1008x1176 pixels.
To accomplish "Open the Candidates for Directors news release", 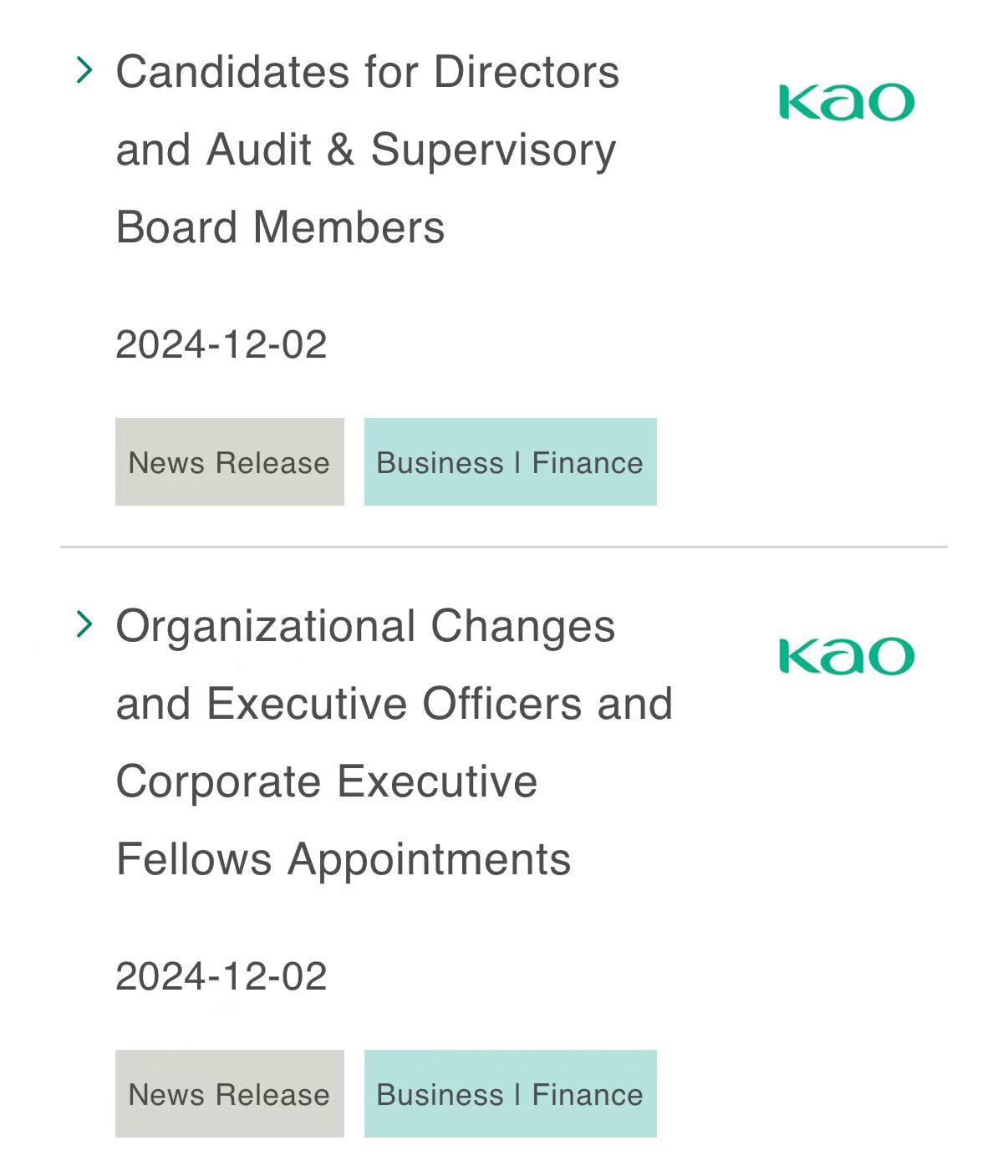I will click(x=367, y=150).
